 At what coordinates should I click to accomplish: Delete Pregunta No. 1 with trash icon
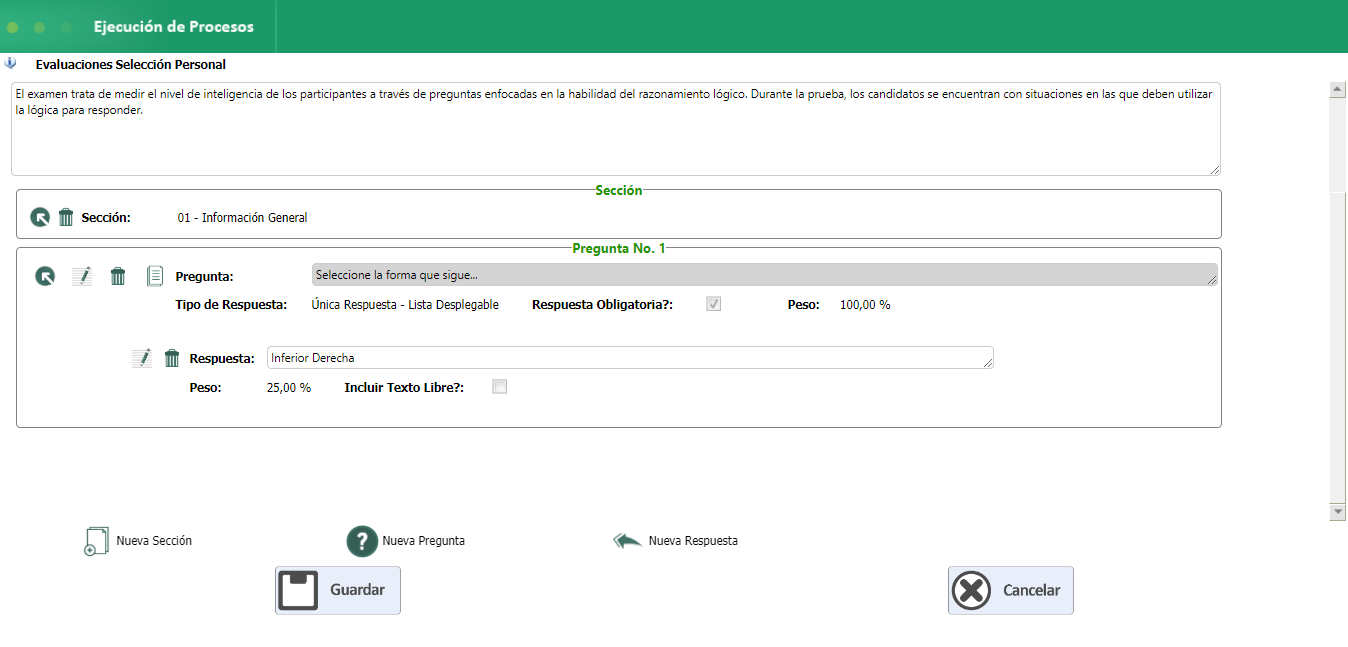[118, 276]
